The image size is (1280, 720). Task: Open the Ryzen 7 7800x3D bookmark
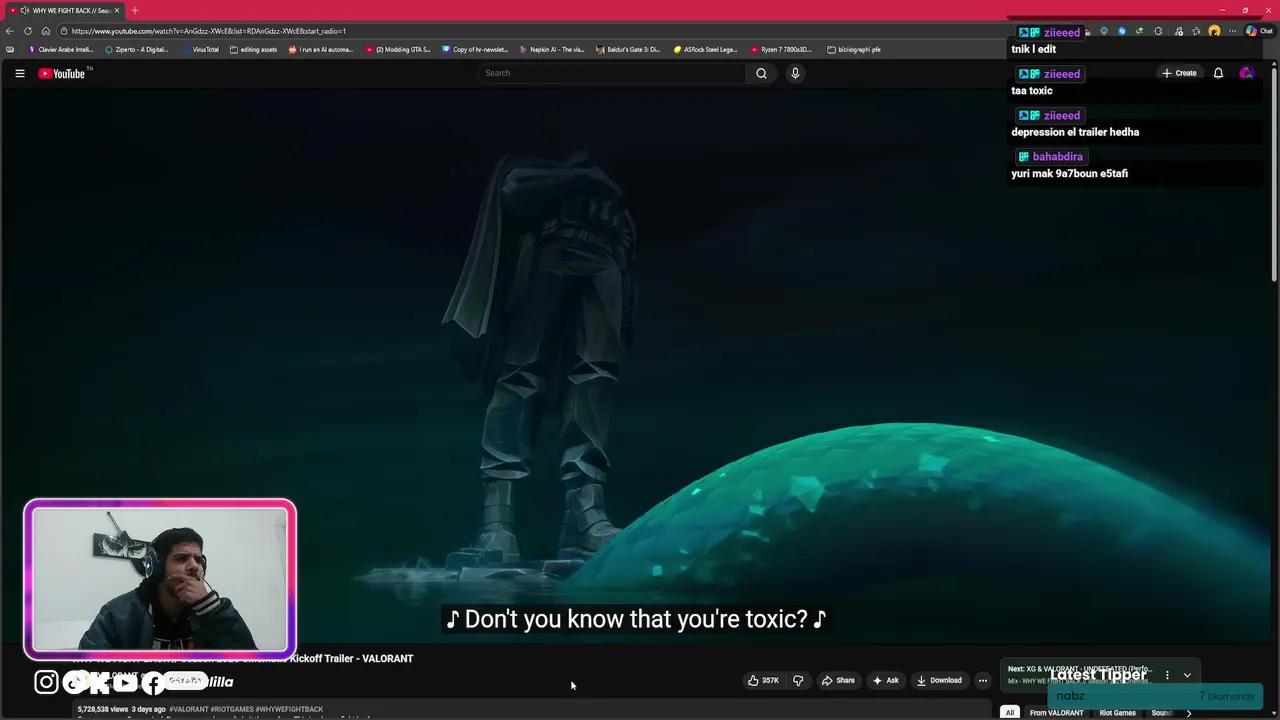tap(781, 49)
